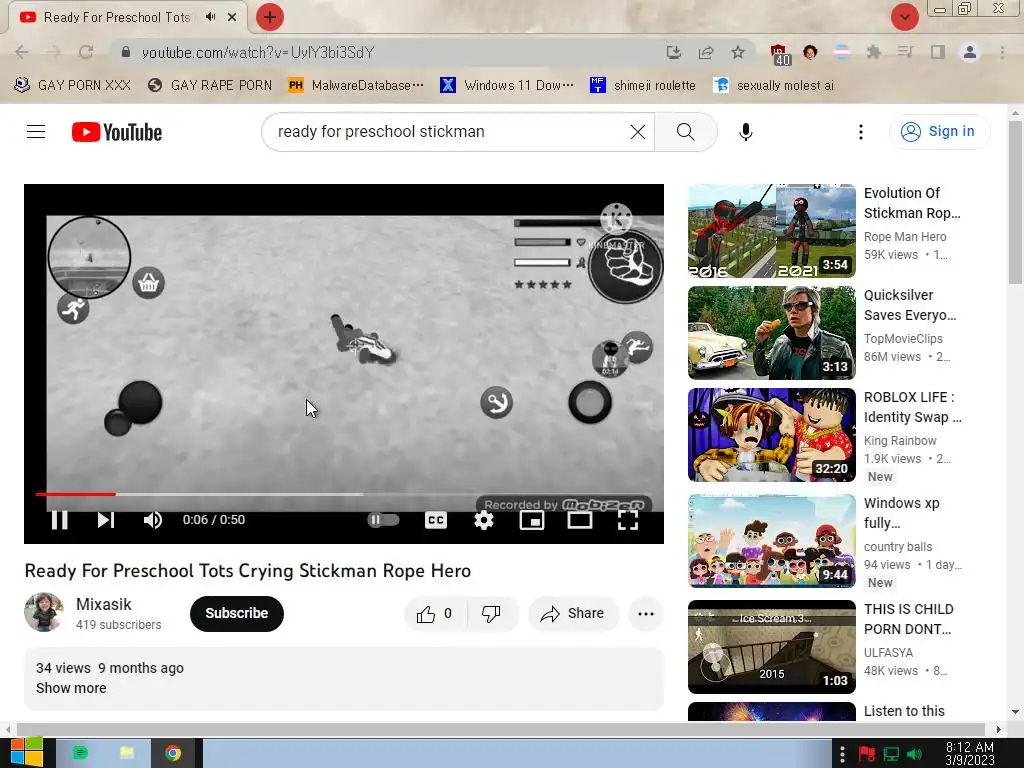Click the Chrome taskbar icon
The image size is (1024, 768).
click(x=173, y=753)
